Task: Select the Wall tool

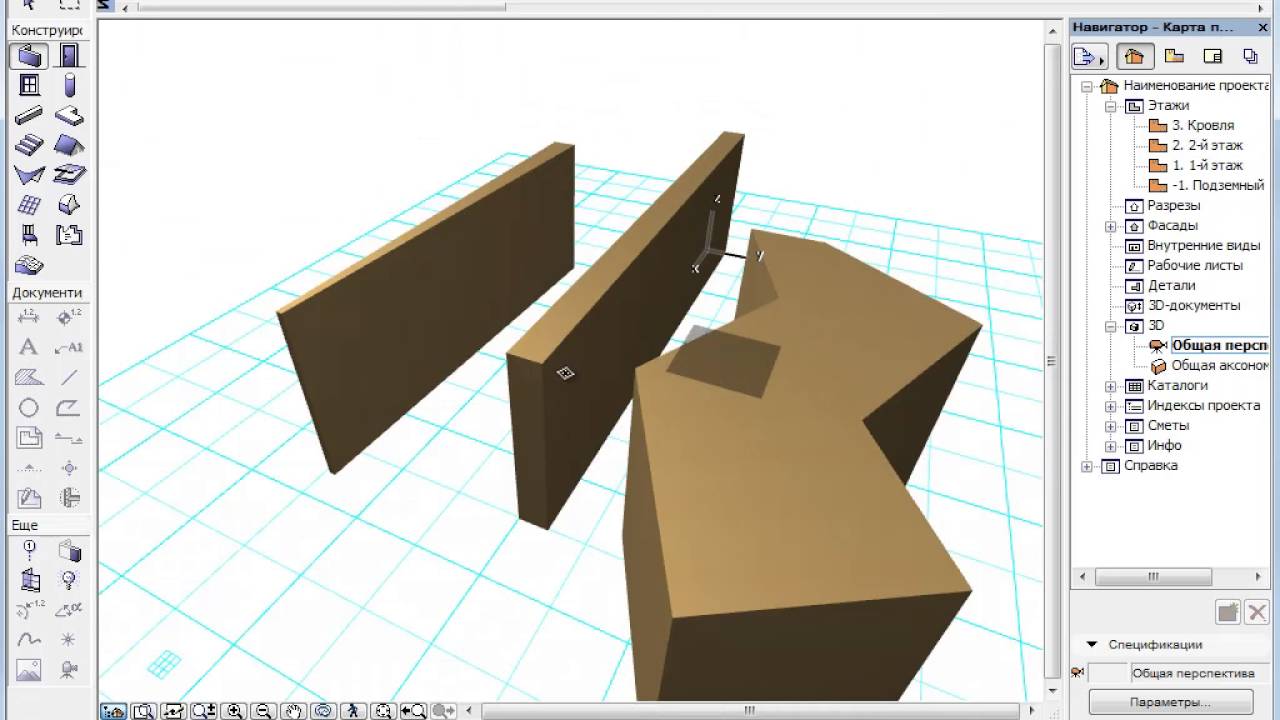Action: [x=29, y=55]
